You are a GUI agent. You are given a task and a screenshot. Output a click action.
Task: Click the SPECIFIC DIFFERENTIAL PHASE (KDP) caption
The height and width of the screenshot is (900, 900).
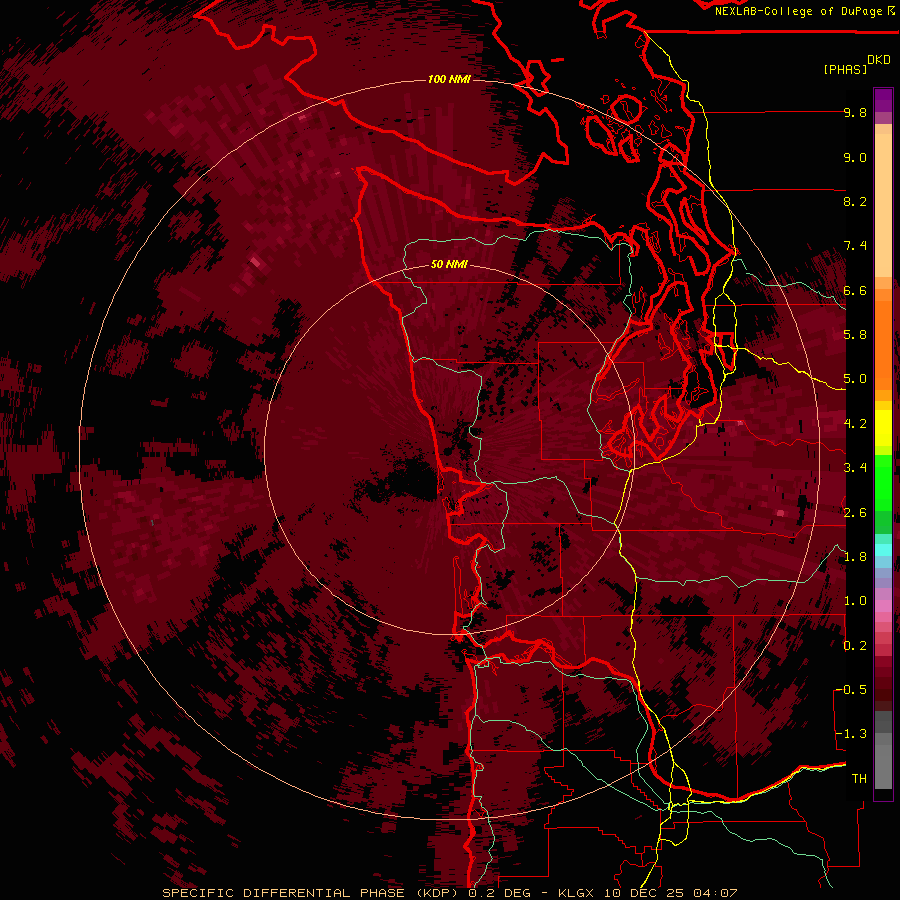[313, 893]
